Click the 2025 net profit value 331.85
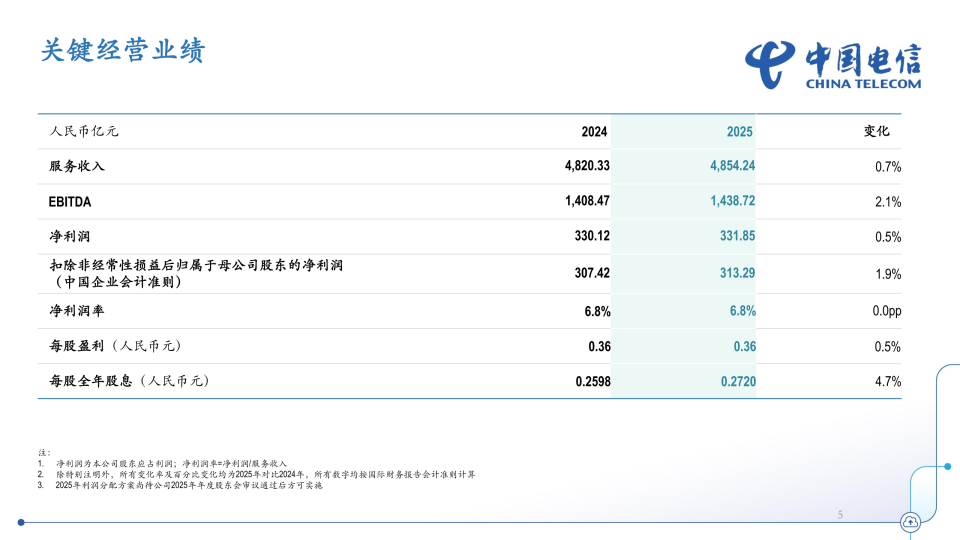This screenshot has height=540, width=960. pyautogui.click(x=737, y=237)
